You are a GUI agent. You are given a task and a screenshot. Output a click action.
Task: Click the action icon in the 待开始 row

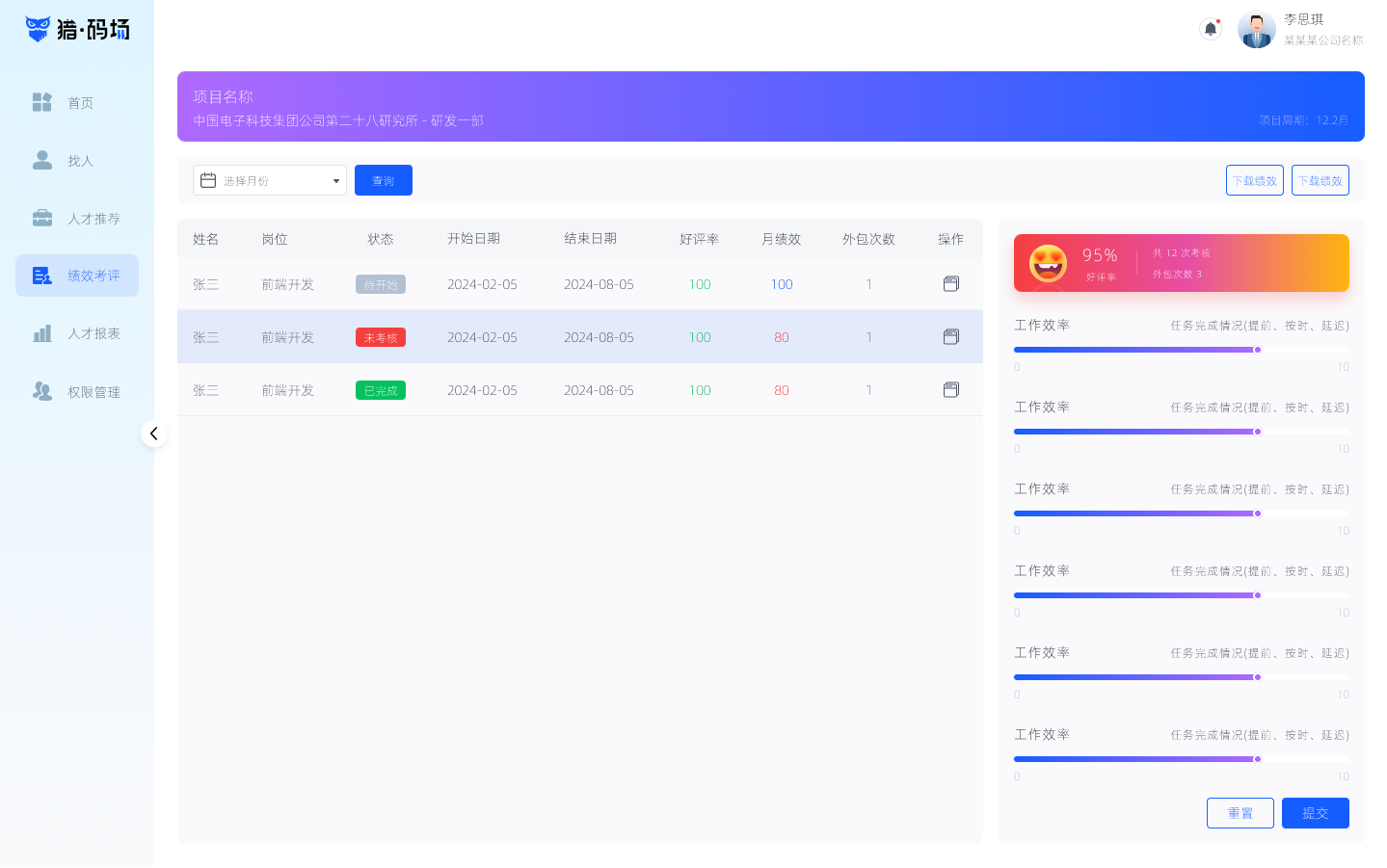tap(950, 284)
